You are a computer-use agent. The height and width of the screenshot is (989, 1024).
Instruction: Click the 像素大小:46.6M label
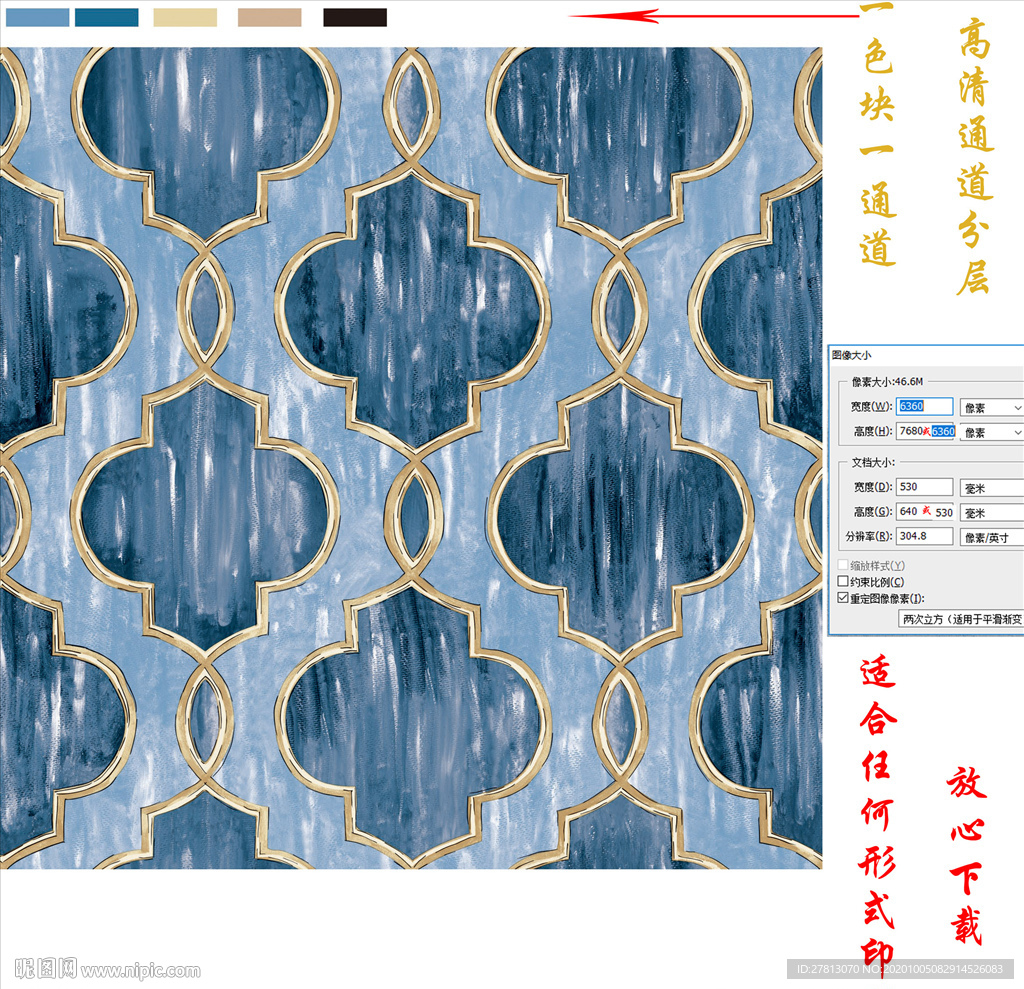click(x=887, y=381)
